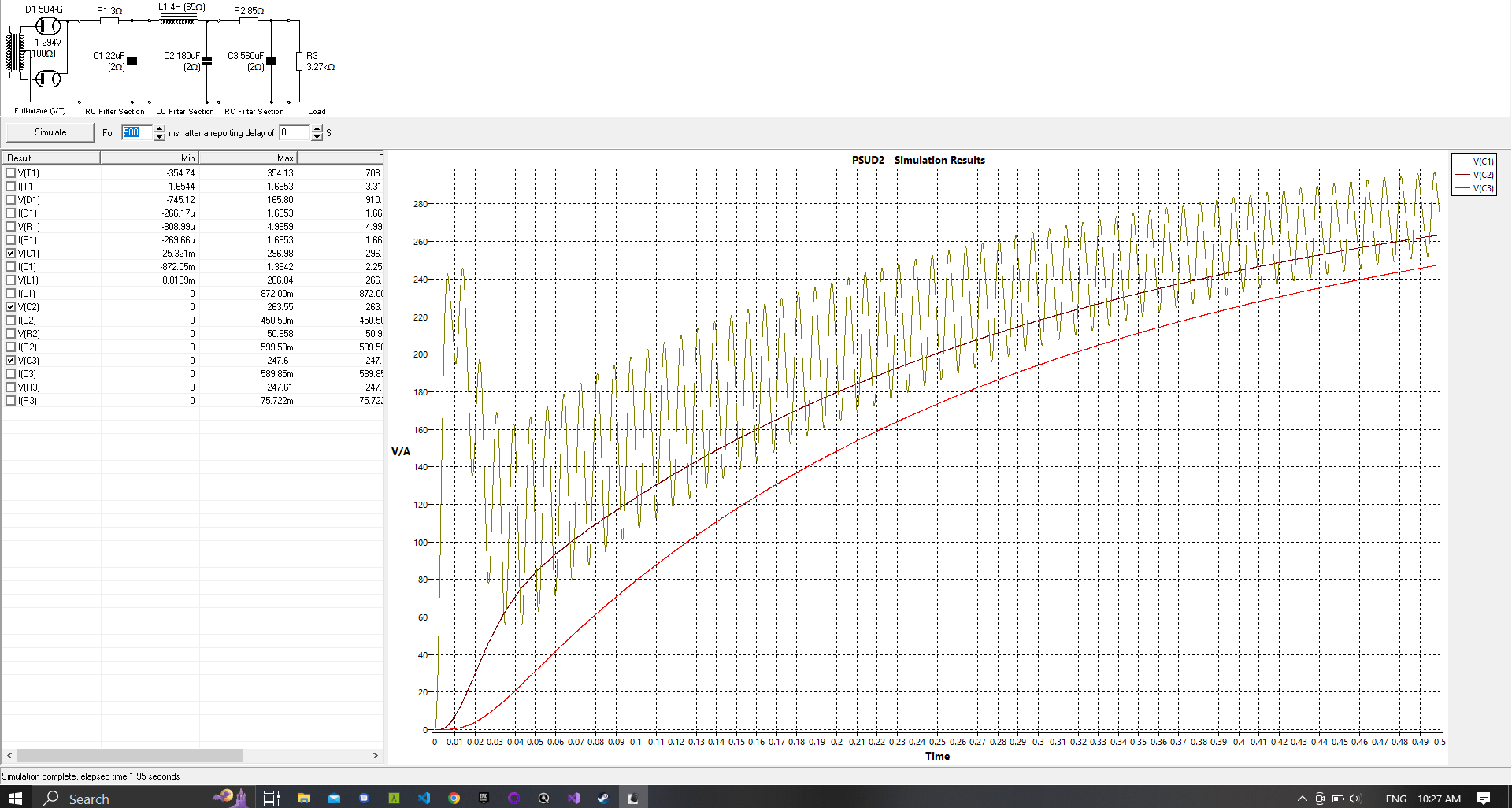Click the R1 3Ω resistor symbol
Viewport: 1512px width, 808px height.
pyautogui.click(x=109, y=21)
